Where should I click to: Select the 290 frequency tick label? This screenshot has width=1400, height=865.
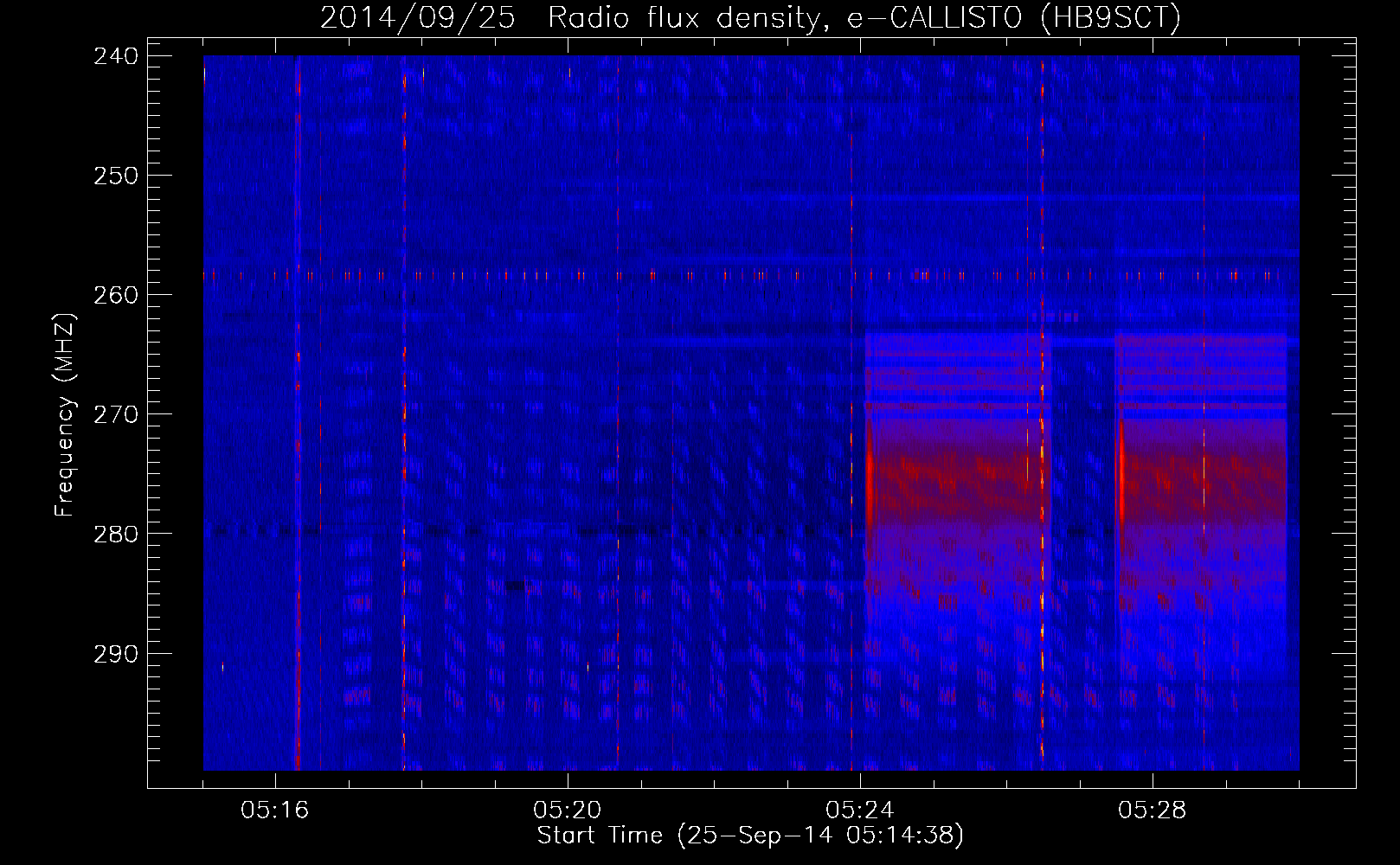(115, 654)
